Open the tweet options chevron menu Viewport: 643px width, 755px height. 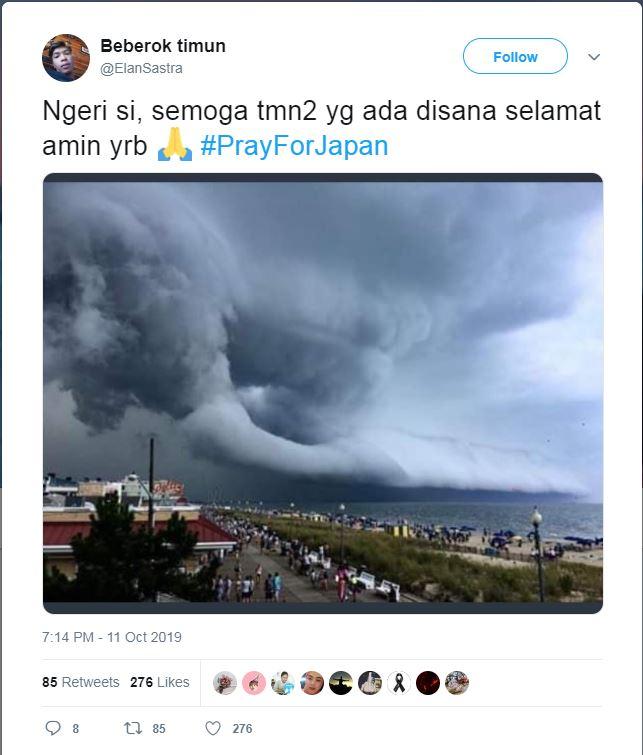point(594,57)
